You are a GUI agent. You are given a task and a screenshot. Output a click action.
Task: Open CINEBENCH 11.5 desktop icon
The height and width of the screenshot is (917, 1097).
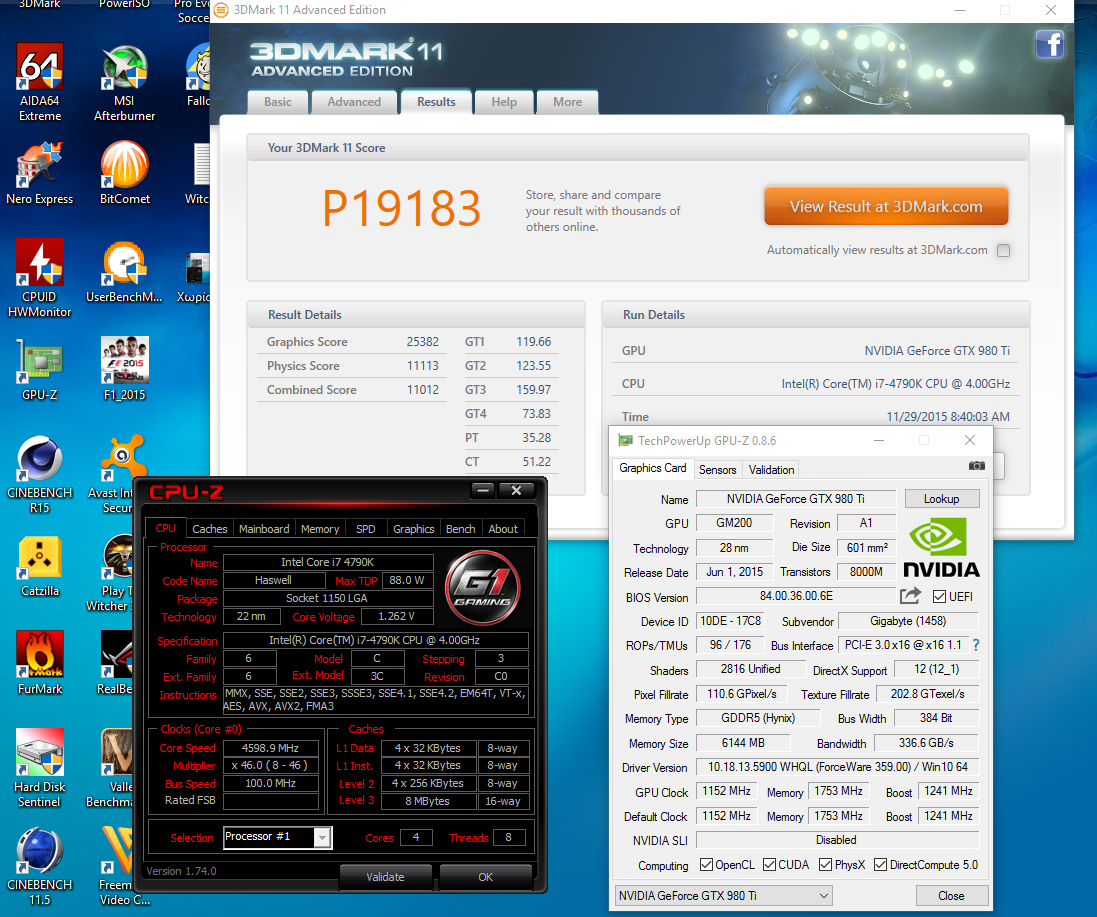(40, 866)
